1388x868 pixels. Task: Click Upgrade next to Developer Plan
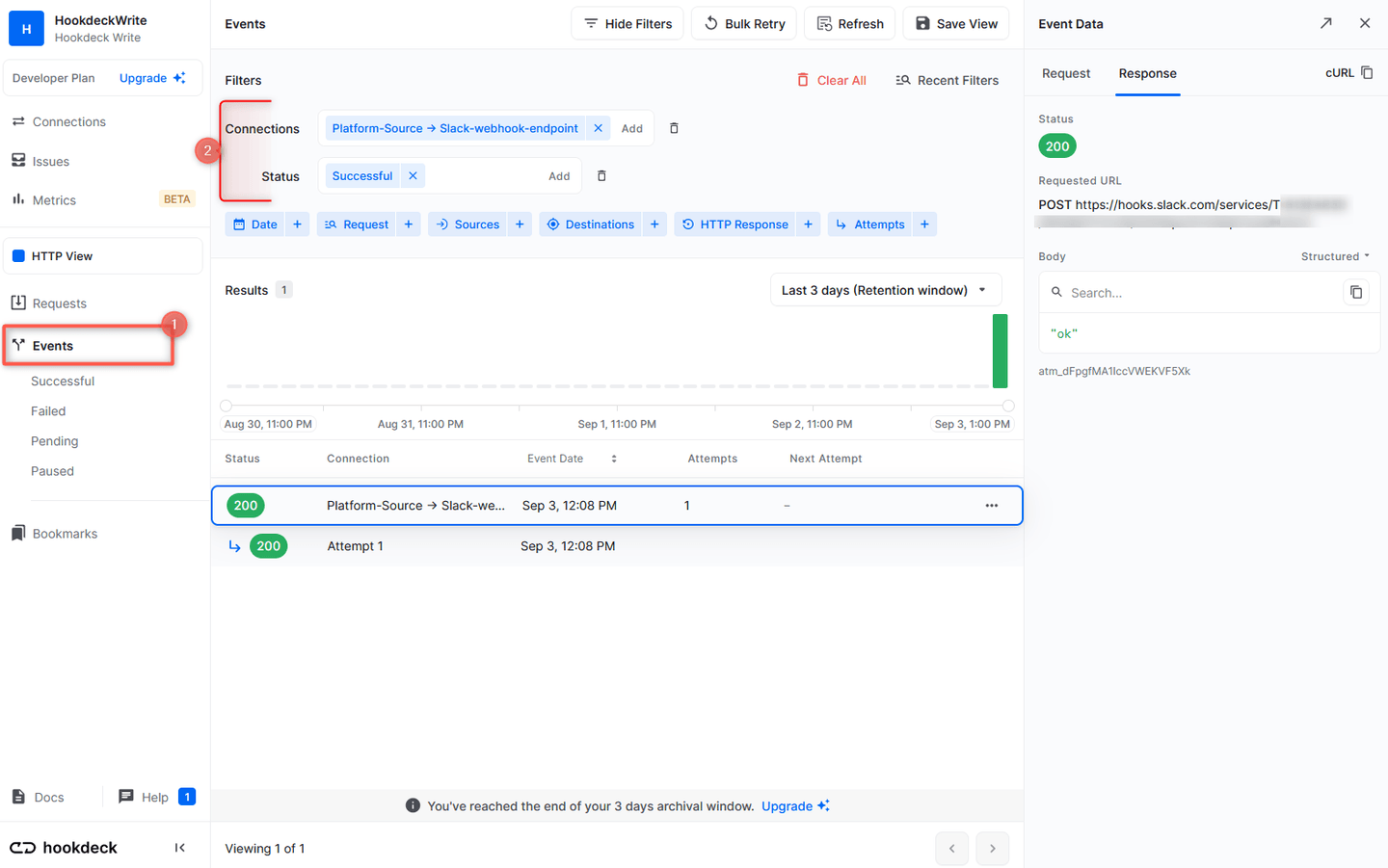[145, 77]
